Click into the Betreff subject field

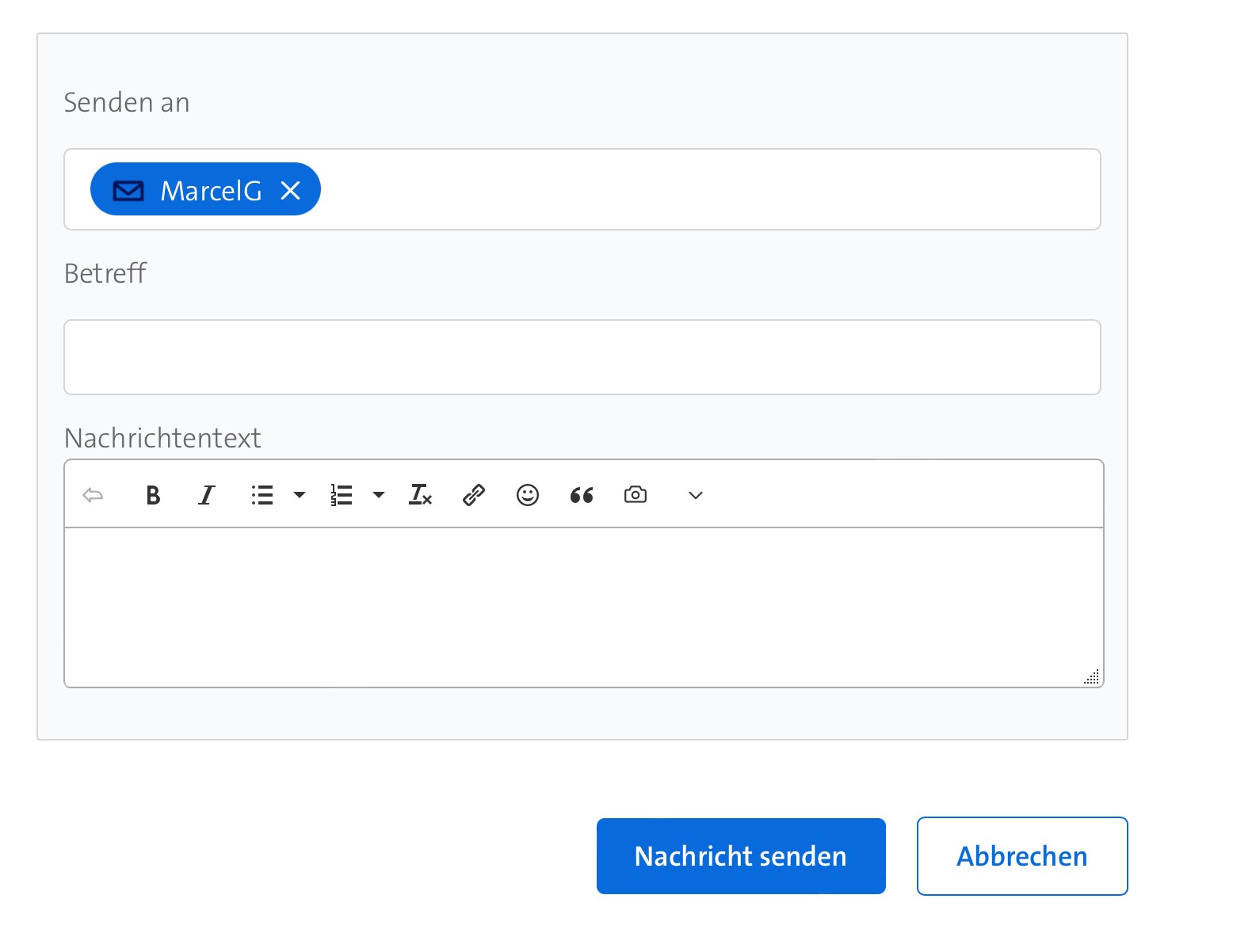[582, 357]
